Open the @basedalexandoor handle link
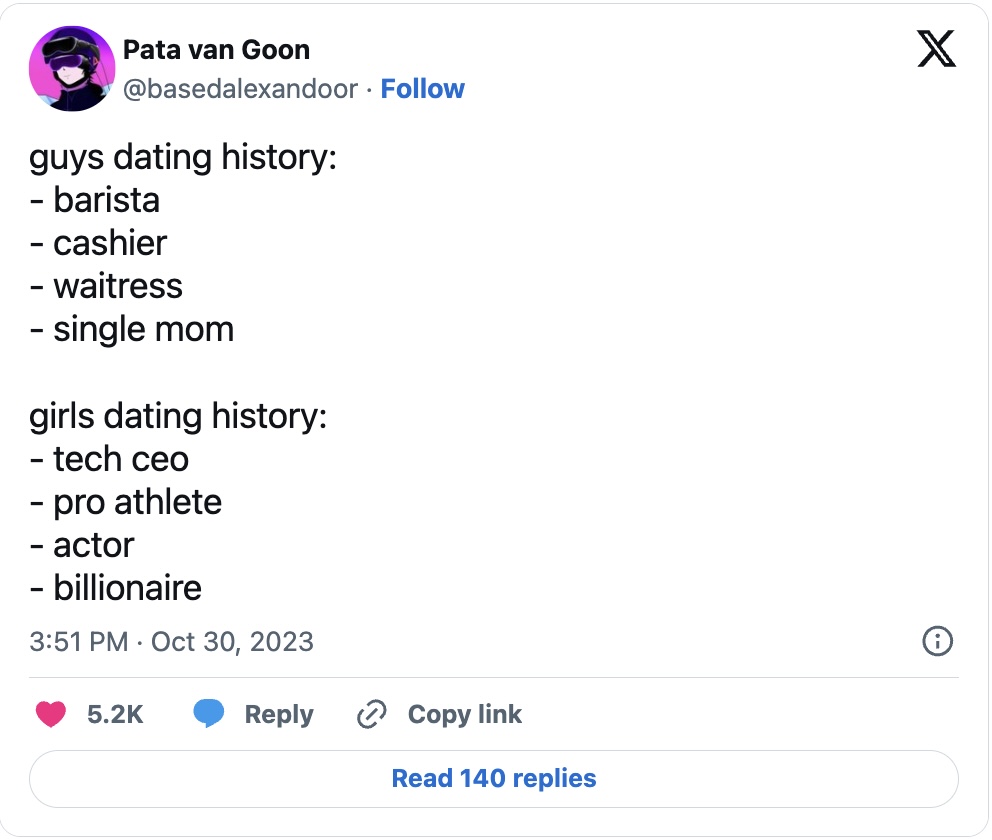This screenshot has height=840, width=992. click(240, 89)
